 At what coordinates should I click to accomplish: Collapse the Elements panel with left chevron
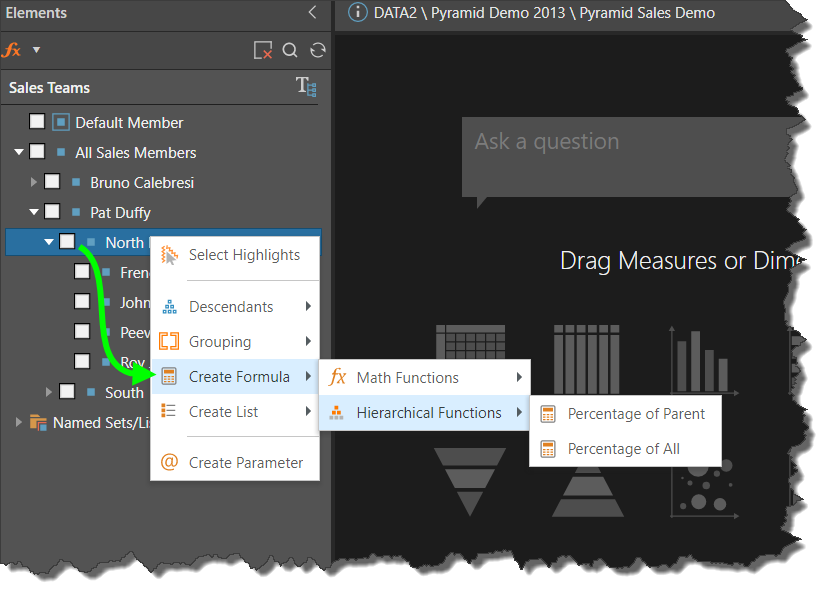pos(312,13)
